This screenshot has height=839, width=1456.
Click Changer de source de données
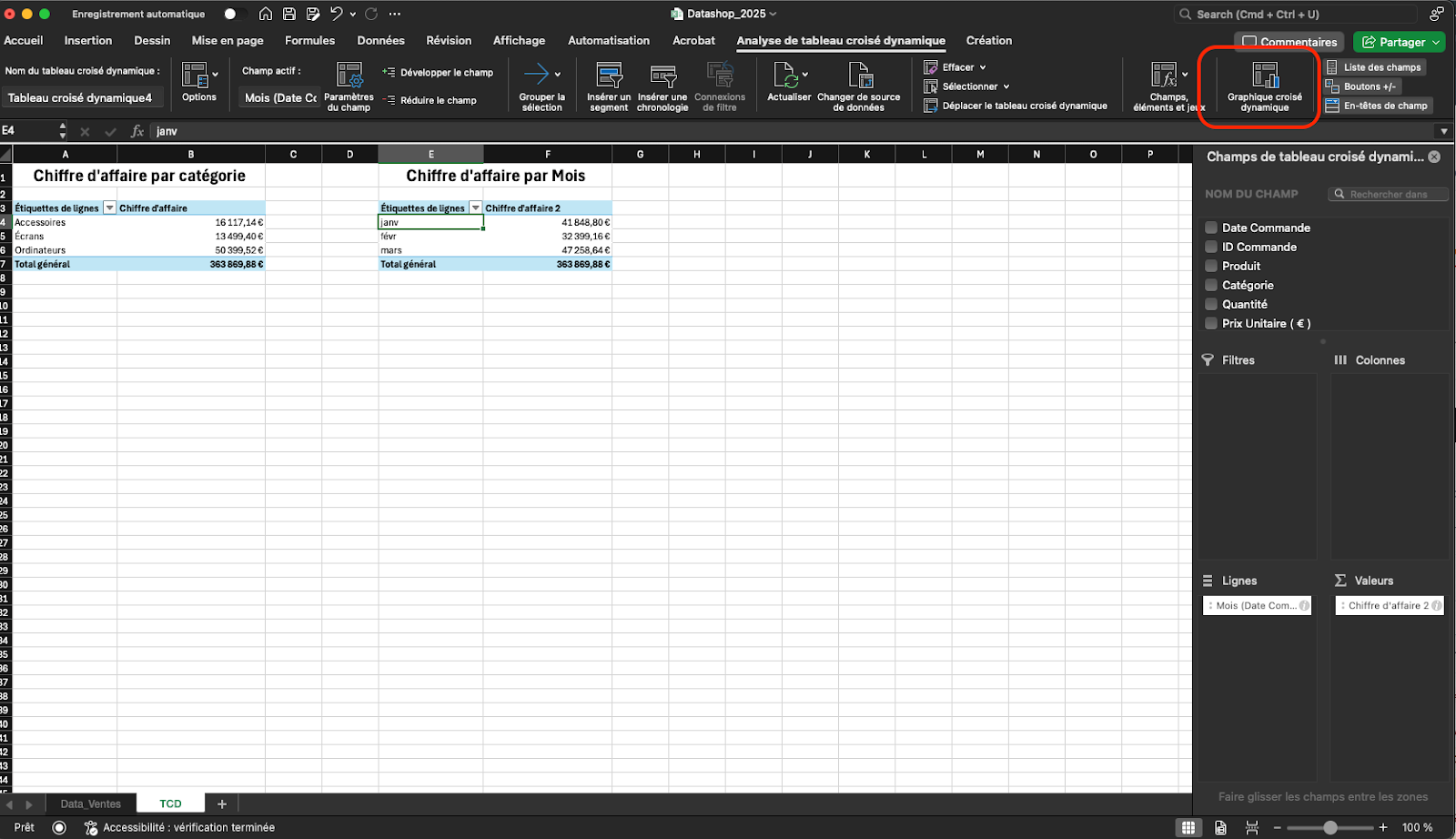click(x=858, y=86)
